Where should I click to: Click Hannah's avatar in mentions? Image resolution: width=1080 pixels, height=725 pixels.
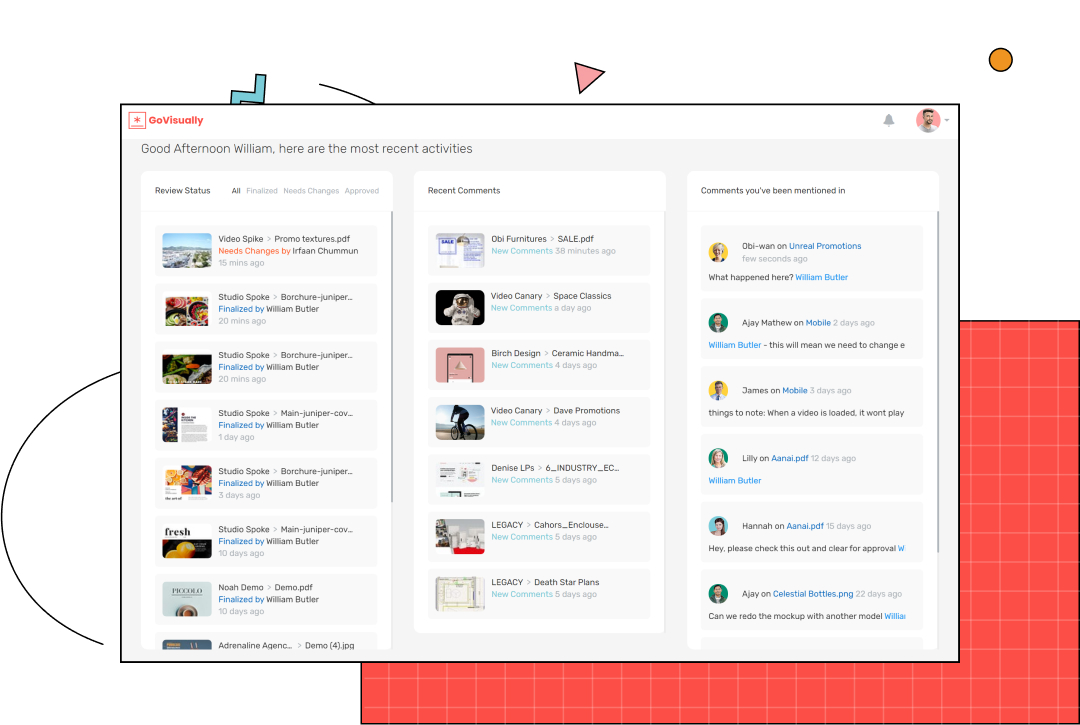pos(718,526)
